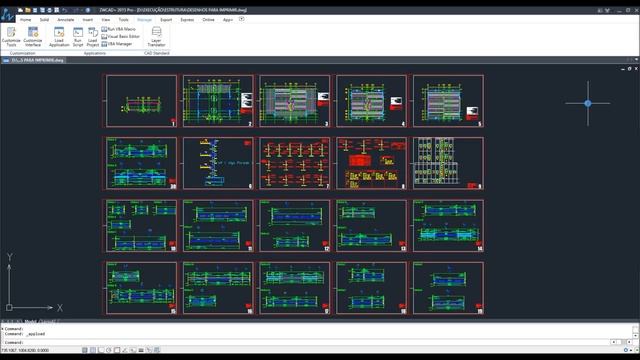The width and height of the screenshot is (640, 360).
Task: Switch to the App+ ribbon tab
Action: click(x=227, y=20)
